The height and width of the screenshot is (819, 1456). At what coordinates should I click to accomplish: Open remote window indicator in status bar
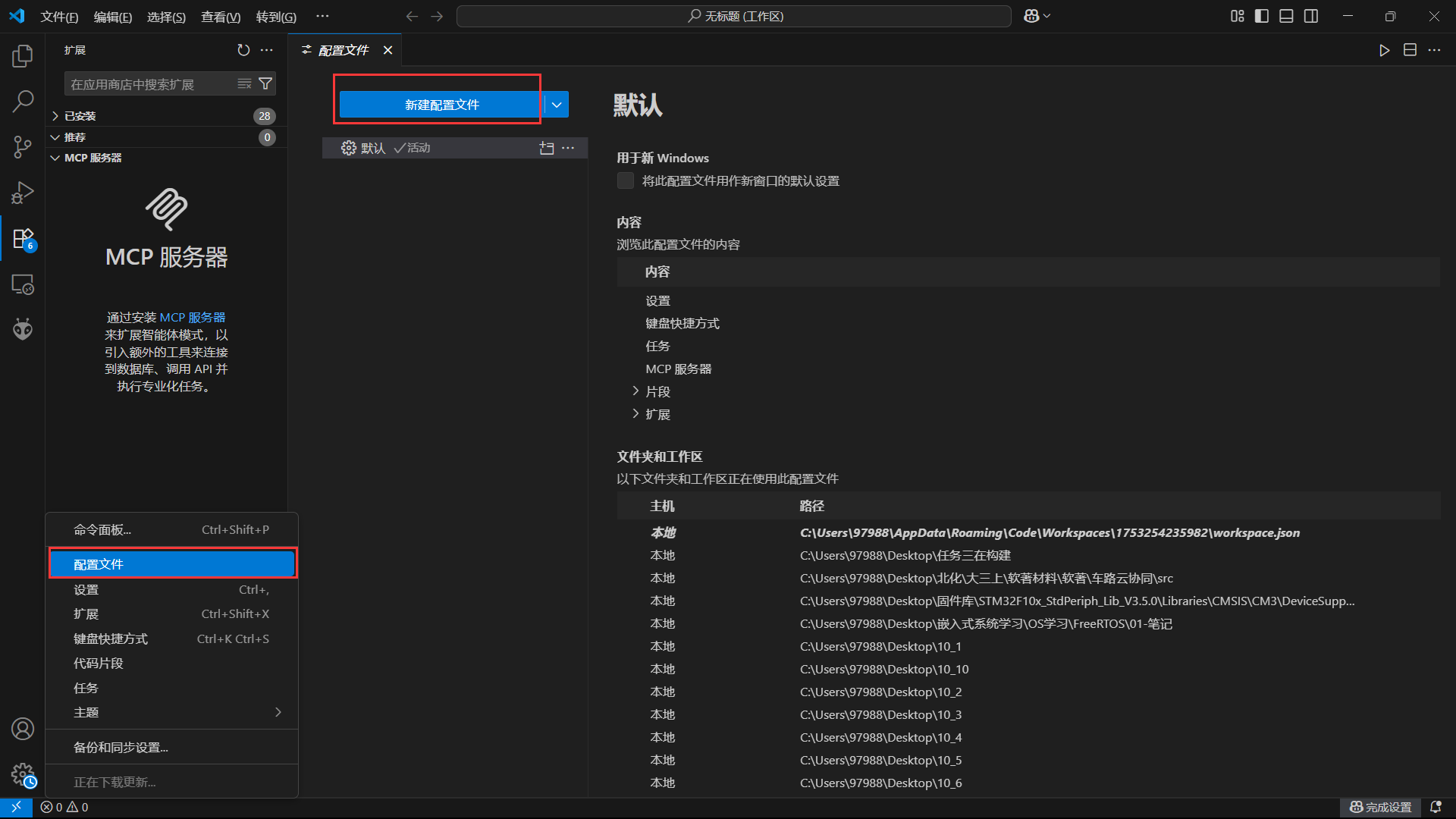[16, 808]
